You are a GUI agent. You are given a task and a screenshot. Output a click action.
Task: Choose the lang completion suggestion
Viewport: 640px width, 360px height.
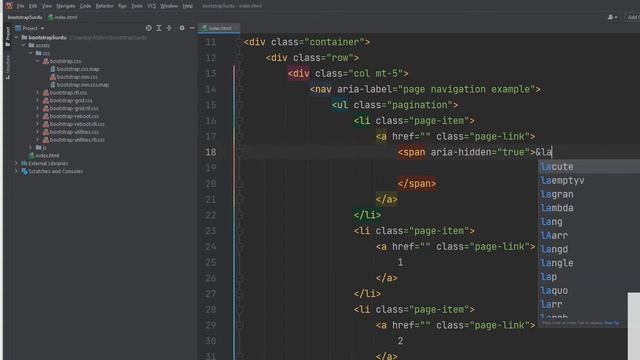pyautogui.click(x=589, y=222)
